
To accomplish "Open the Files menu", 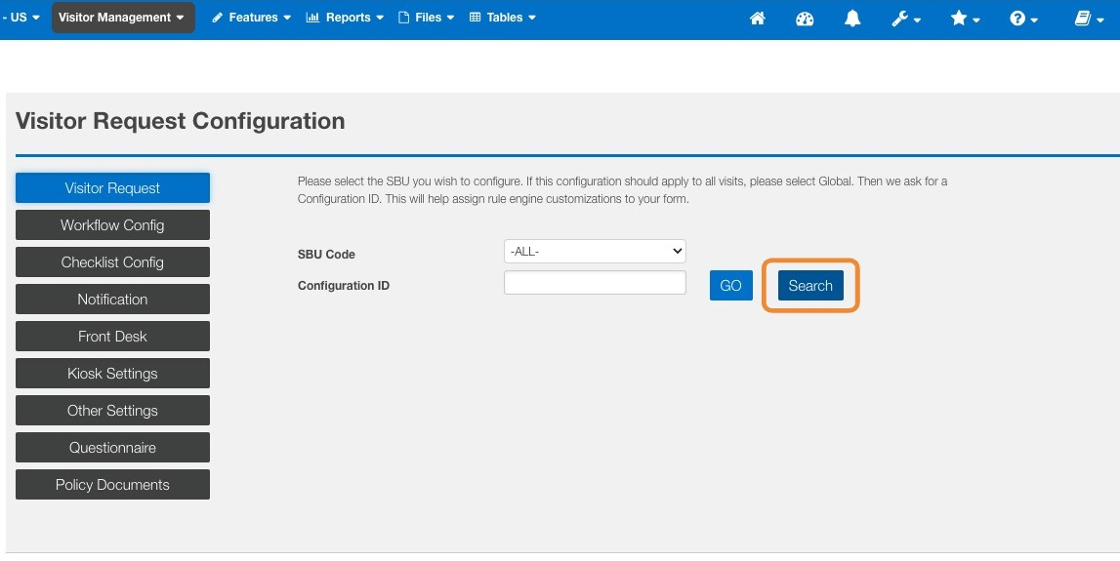I will (x=426, y=17).
